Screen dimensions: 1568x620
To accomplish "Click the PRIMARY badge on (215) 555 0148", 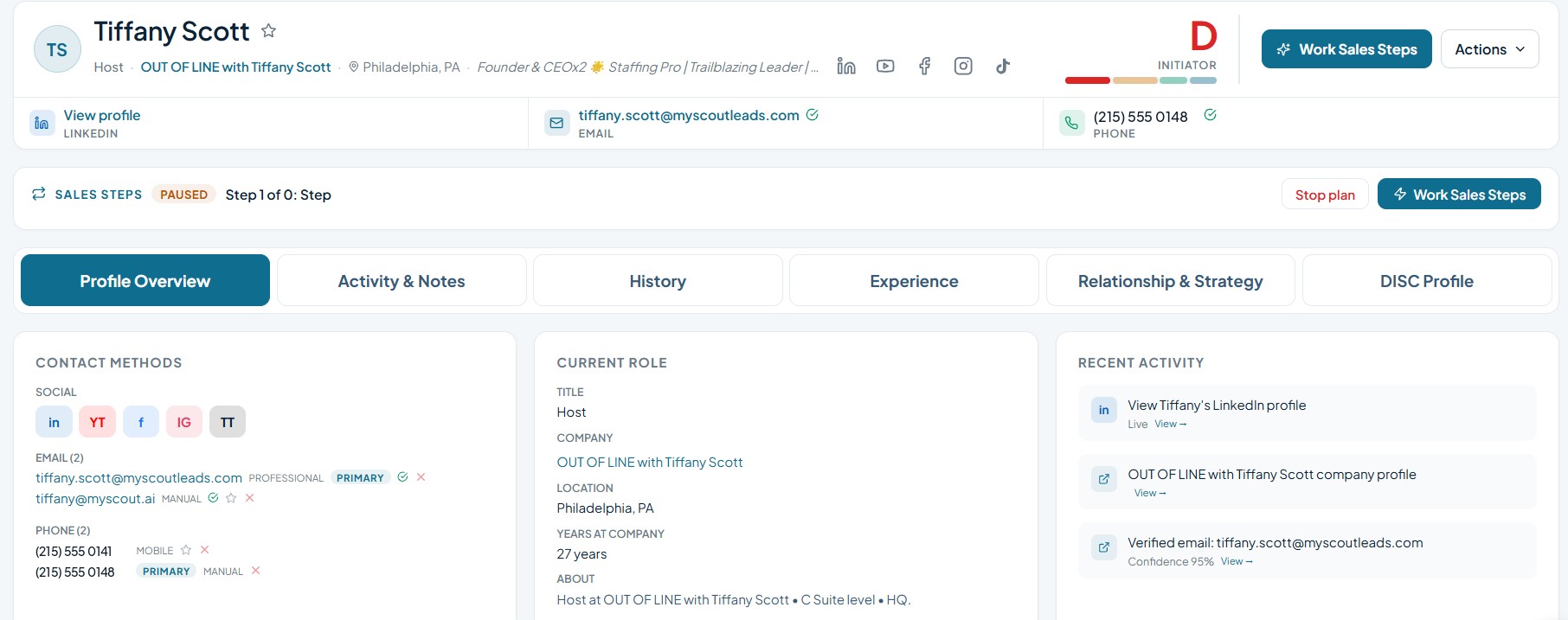I will tap(166, 571).
